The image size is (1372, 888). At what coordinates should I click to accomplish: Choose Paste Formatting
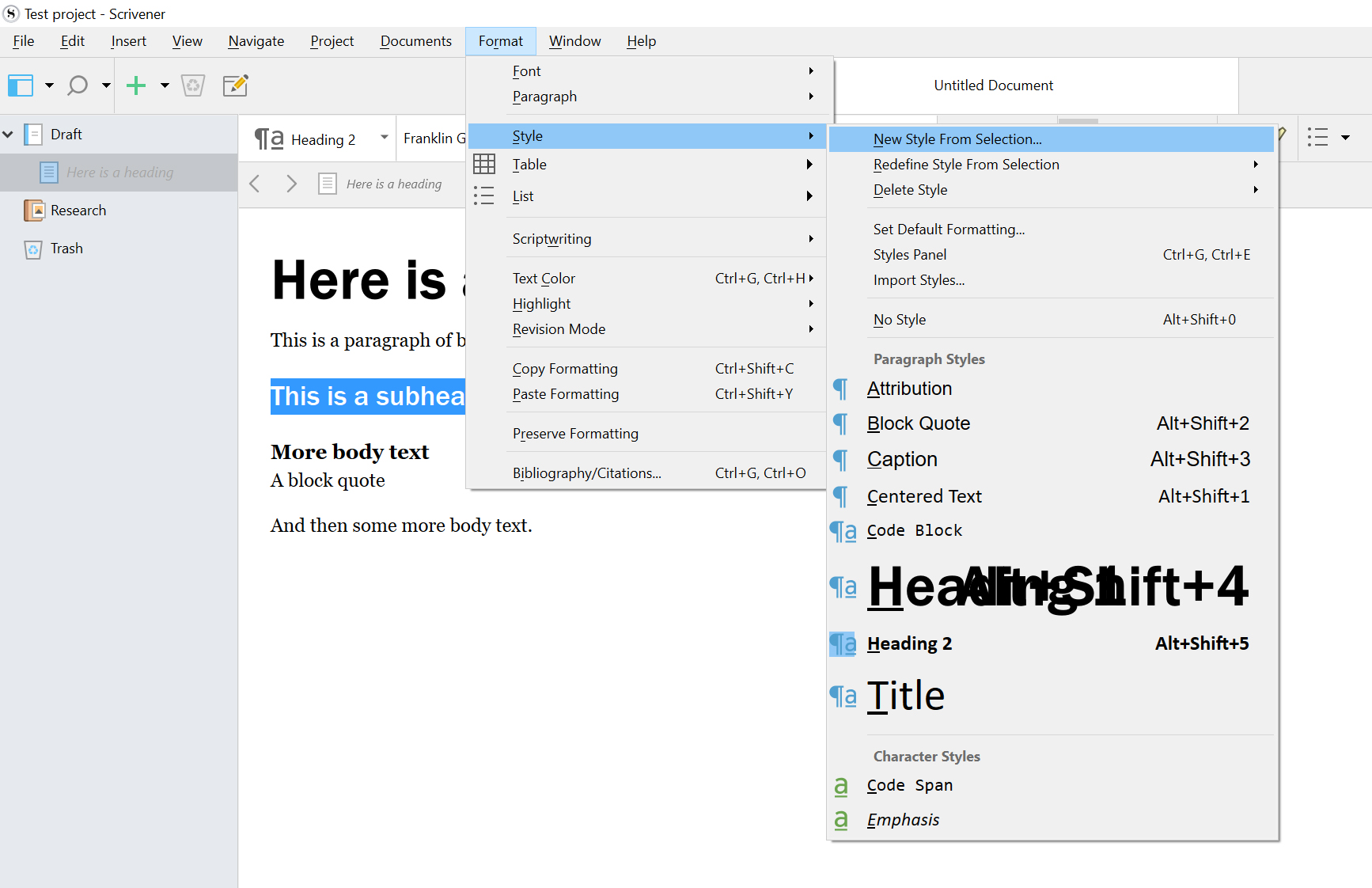[647, 394]
